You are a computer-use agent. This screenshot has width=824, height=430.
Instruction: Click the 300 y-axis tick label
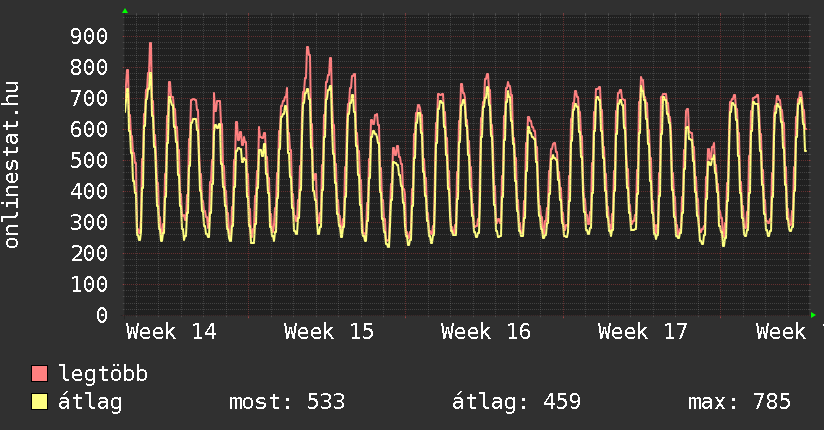point(89,223)
